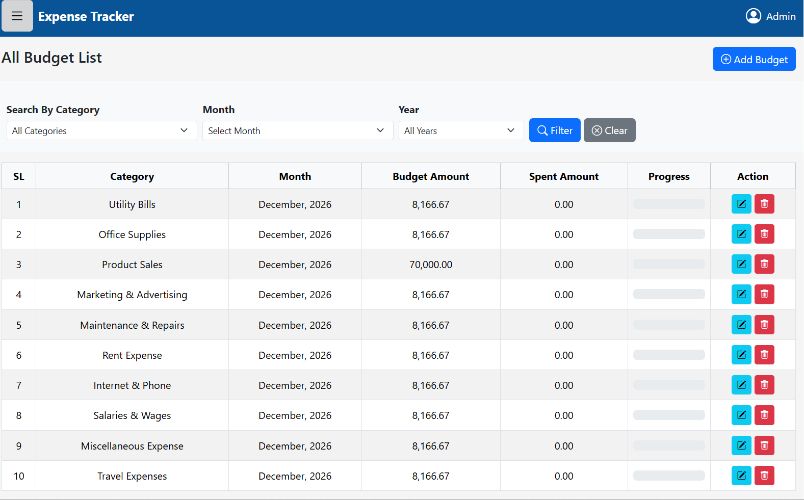The height and width of the screenshot is (500, 804).
Task: Click the Expense Tracker title
Action: 86,16
